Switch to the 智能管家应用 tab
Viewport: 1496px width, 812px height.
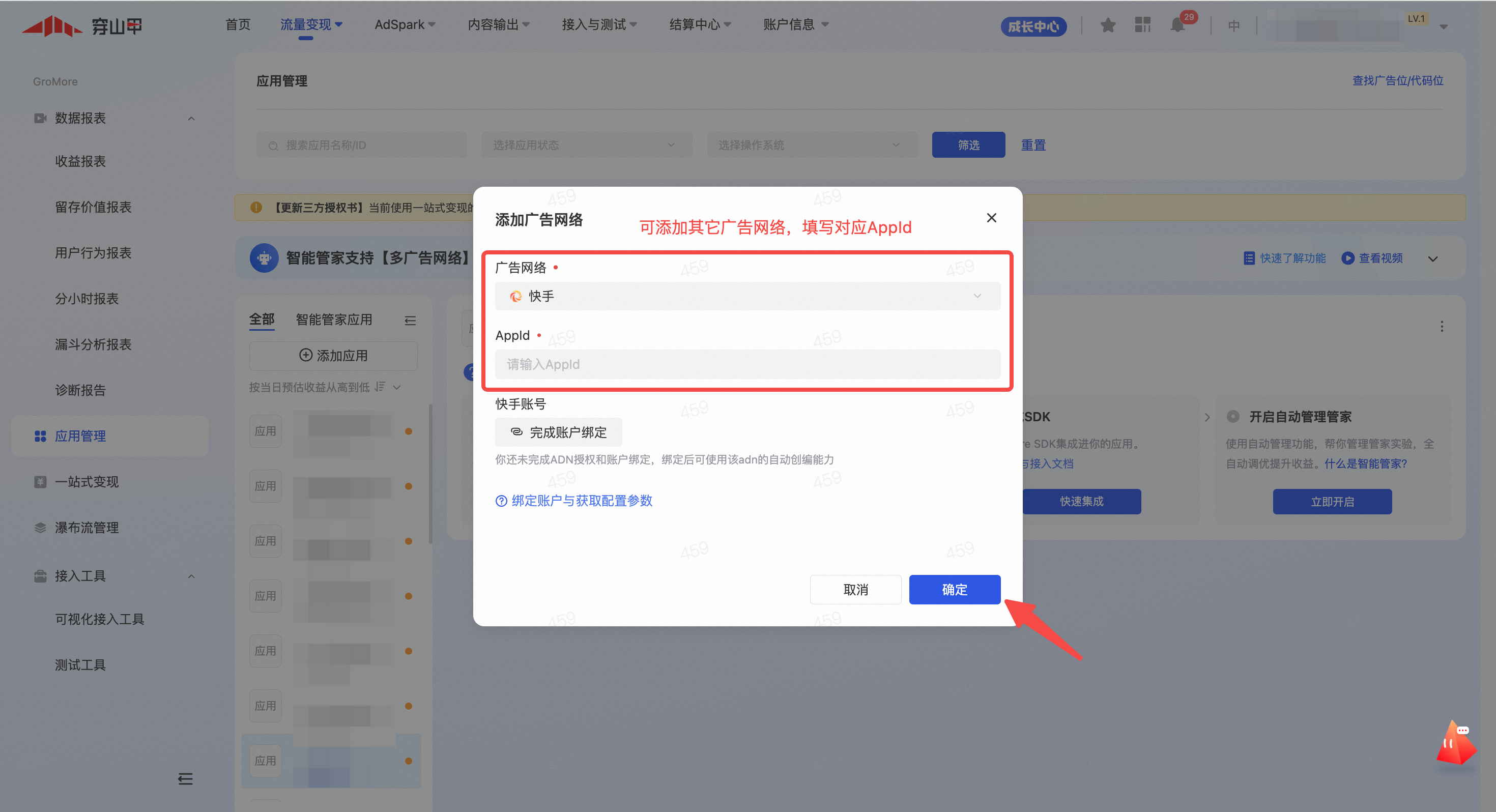pos(334,320)
